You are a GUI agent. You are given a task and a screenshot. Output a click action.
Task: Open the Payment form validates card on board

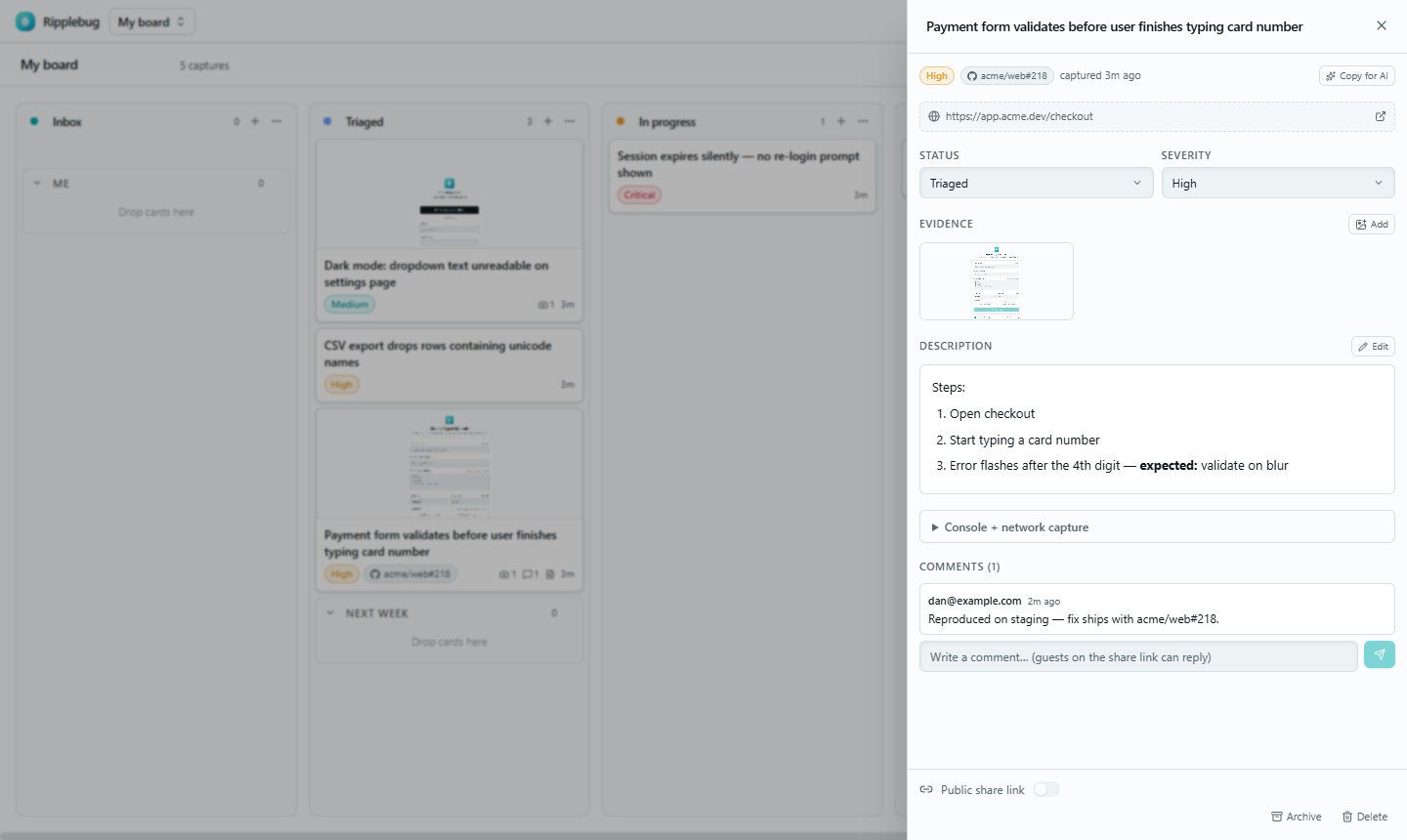tap(449, 500)
